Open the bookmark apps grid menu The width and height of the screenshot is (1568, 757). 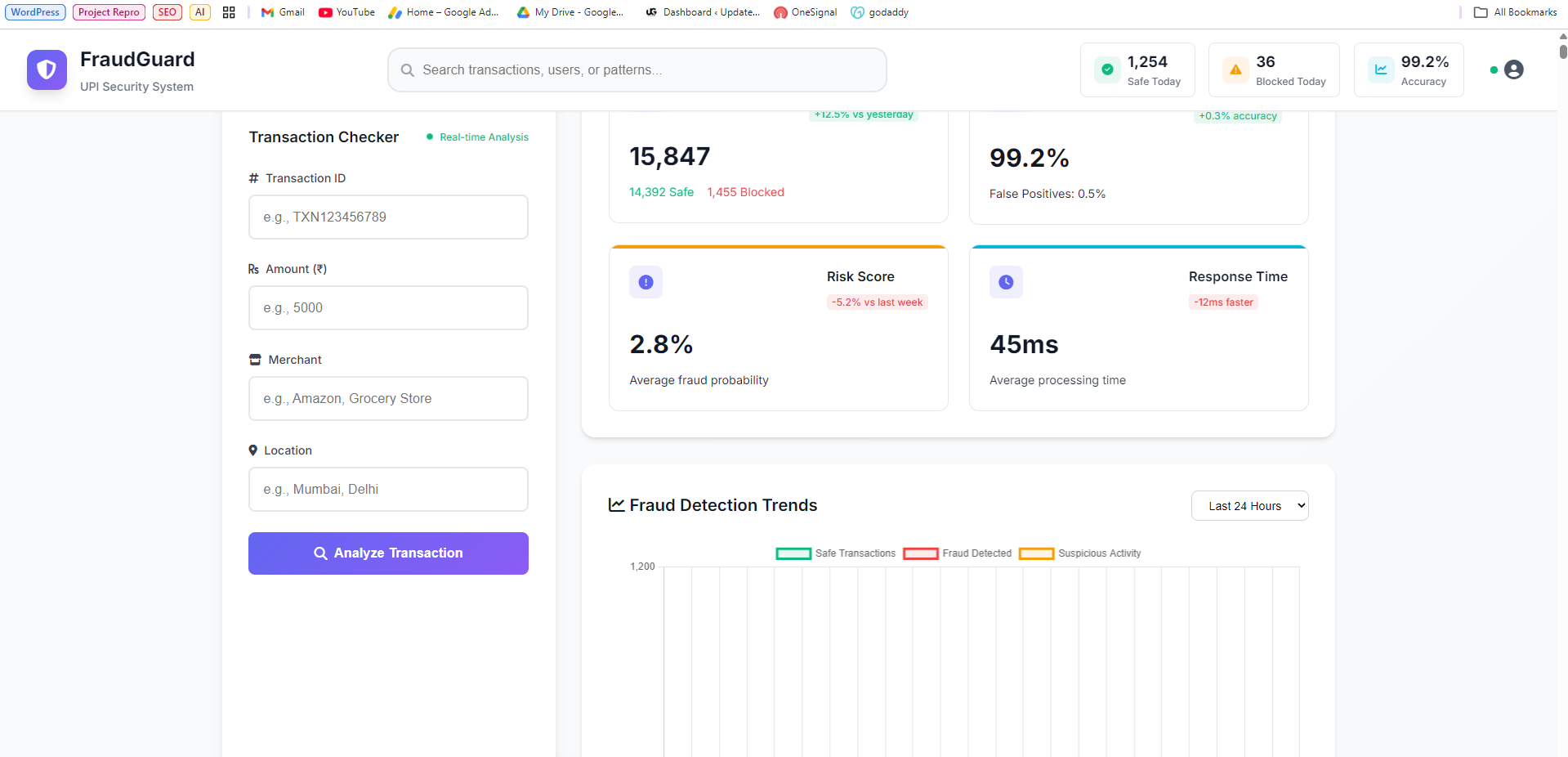click(x=229, y=11)
